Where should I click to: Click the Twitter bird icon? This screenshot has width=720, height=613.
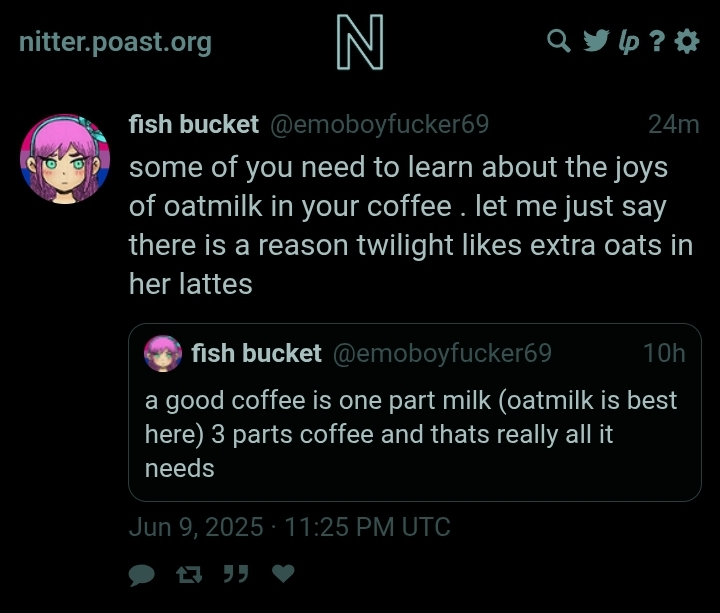pos(596,41)
